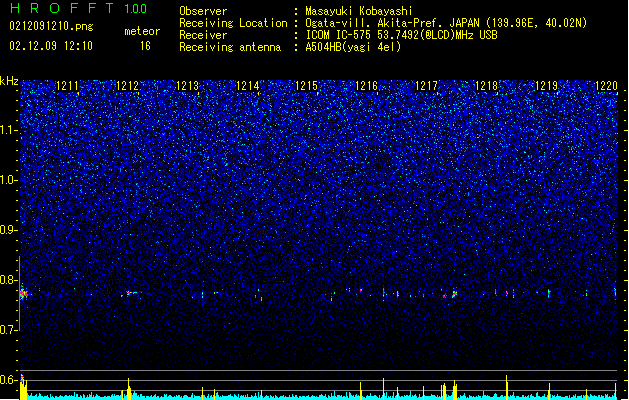Click the 1218 time marker
The height and width of the screenshot is (400, 629).
tap(486, 86)
